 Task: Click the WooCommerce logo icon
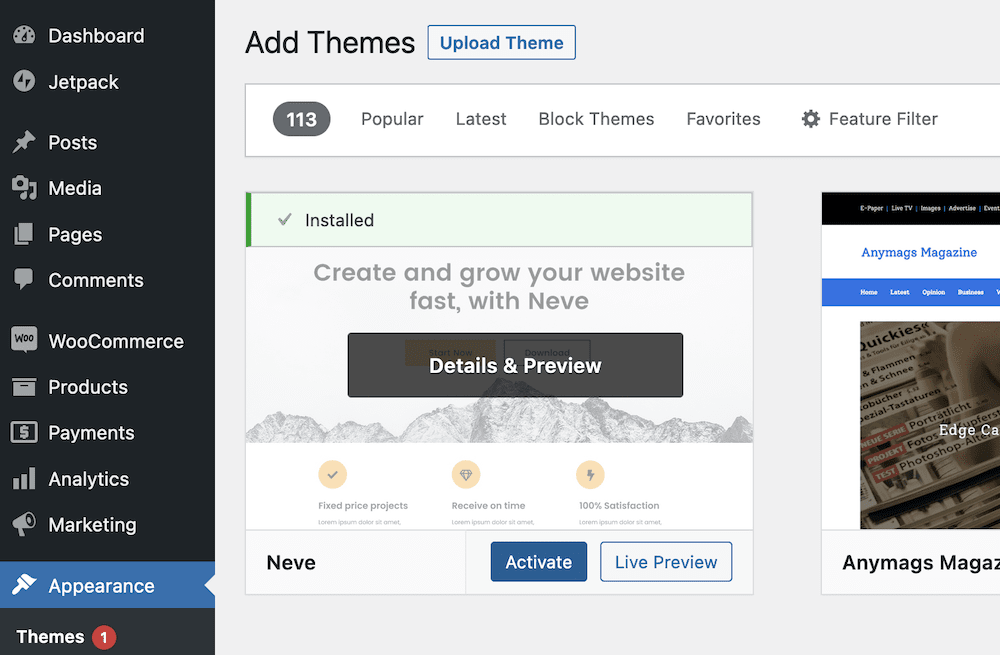click(25, 340)
